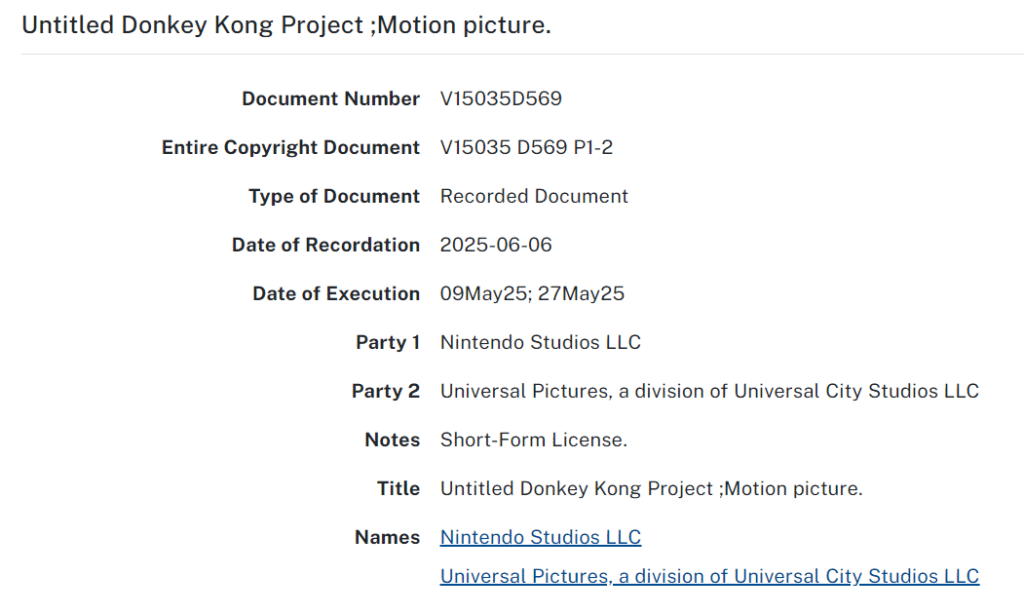
Task: Select the document number V15035D569
Action: (501, 99)
